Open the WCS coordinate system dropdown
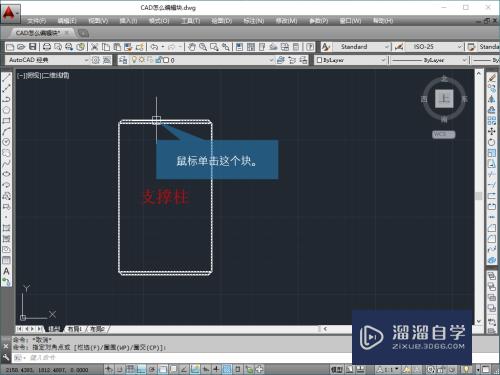The image size is (500, 375). pyautogui.click(x=444, y=134)
